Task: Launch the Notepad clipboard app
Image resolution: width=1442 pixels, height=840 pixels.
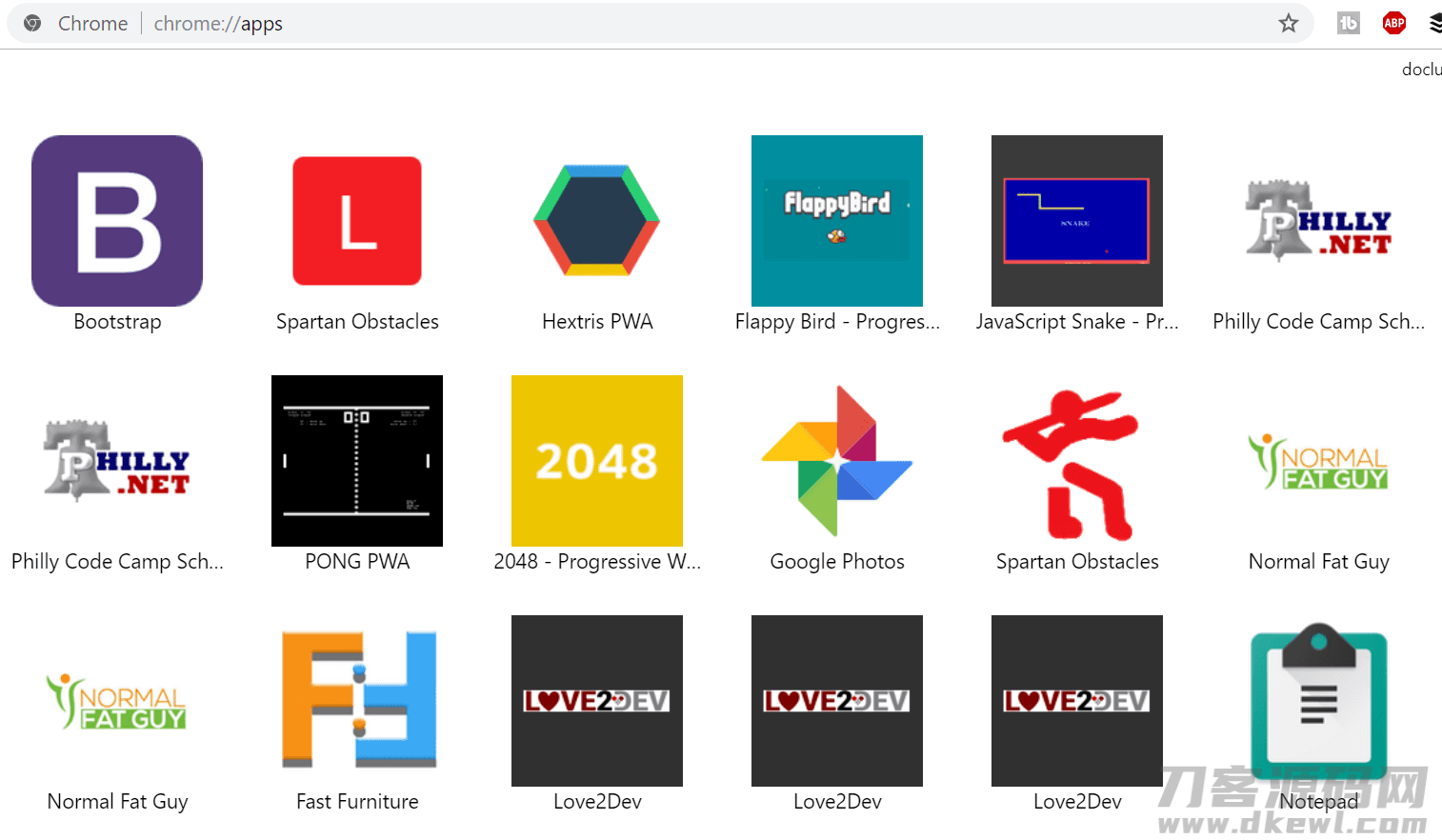Action: 1319,701
